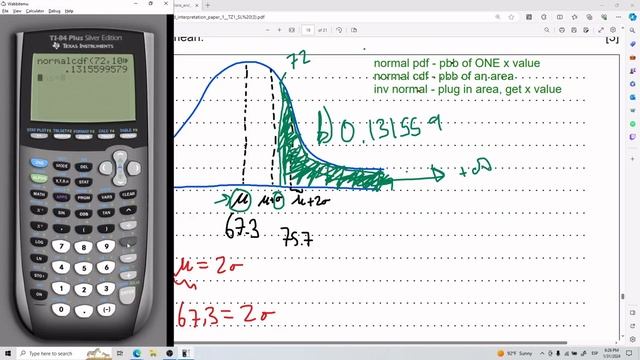This screenshot has height=360, width=640.
Task: Click the APPS key on calculator
Action: coord(62,197)
